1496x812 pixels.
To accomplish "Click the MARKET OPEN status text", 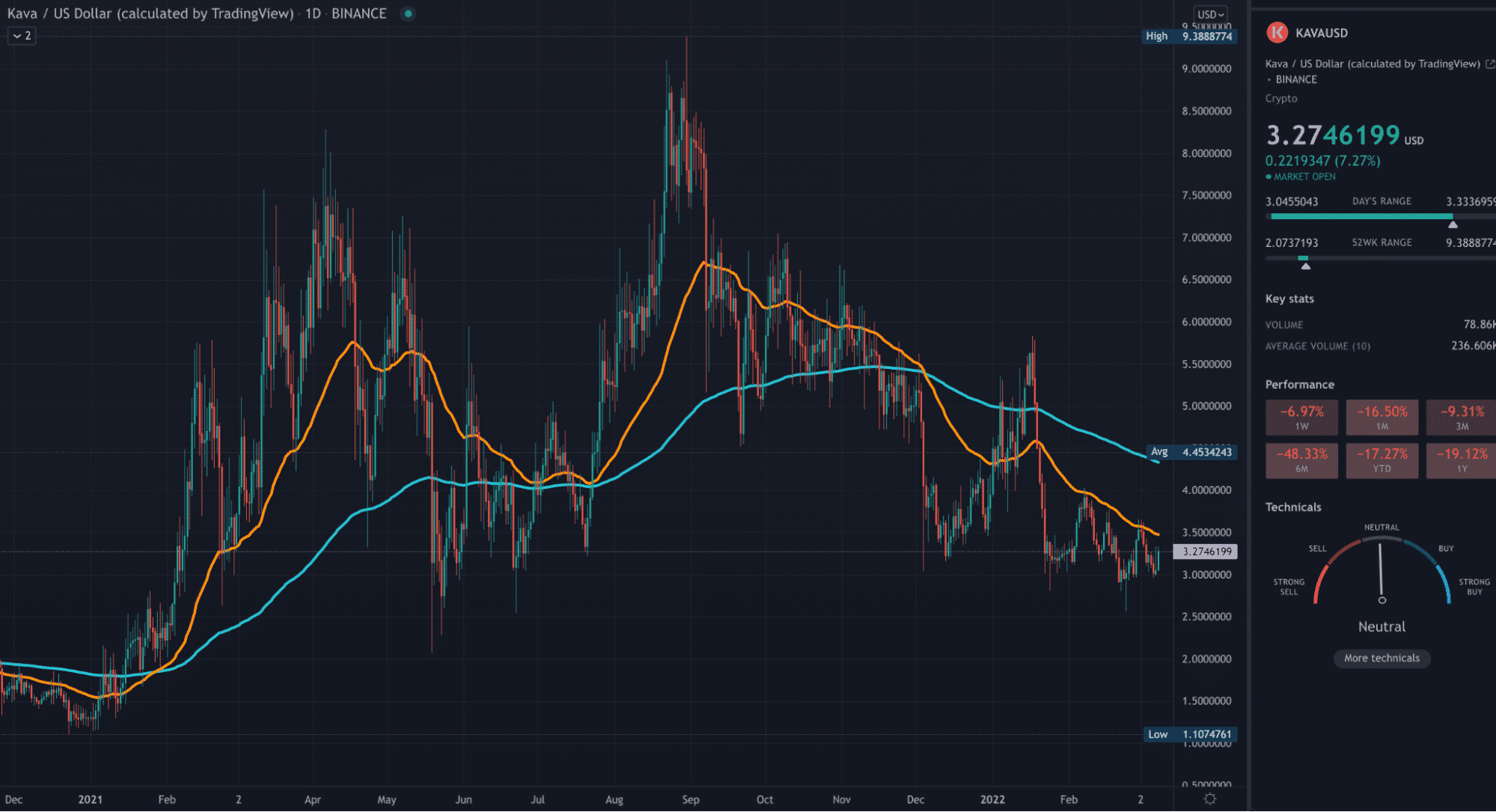I will click(1304, 177).
